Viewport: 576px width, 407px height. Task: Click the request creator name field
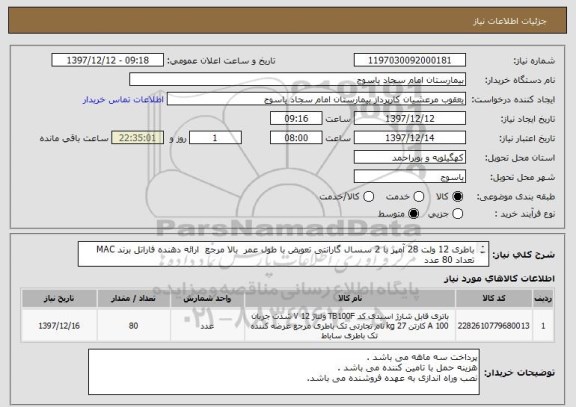point(316,99)
